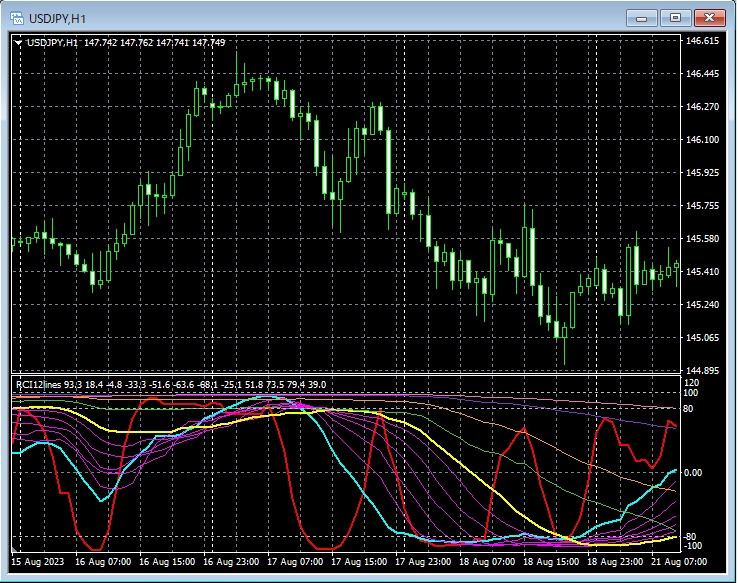This screenshot has height=583, width=738.
Task: Click the 146.270 price axis label
Action: click(703, 107)
